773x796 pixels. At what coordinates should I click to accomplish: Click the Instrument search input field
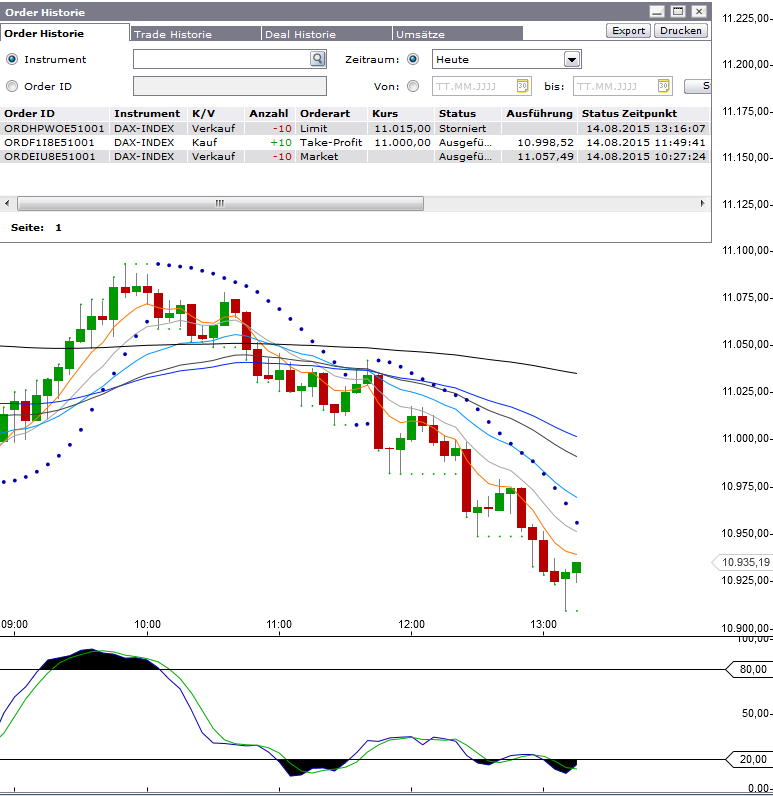(x=220, y=60)
